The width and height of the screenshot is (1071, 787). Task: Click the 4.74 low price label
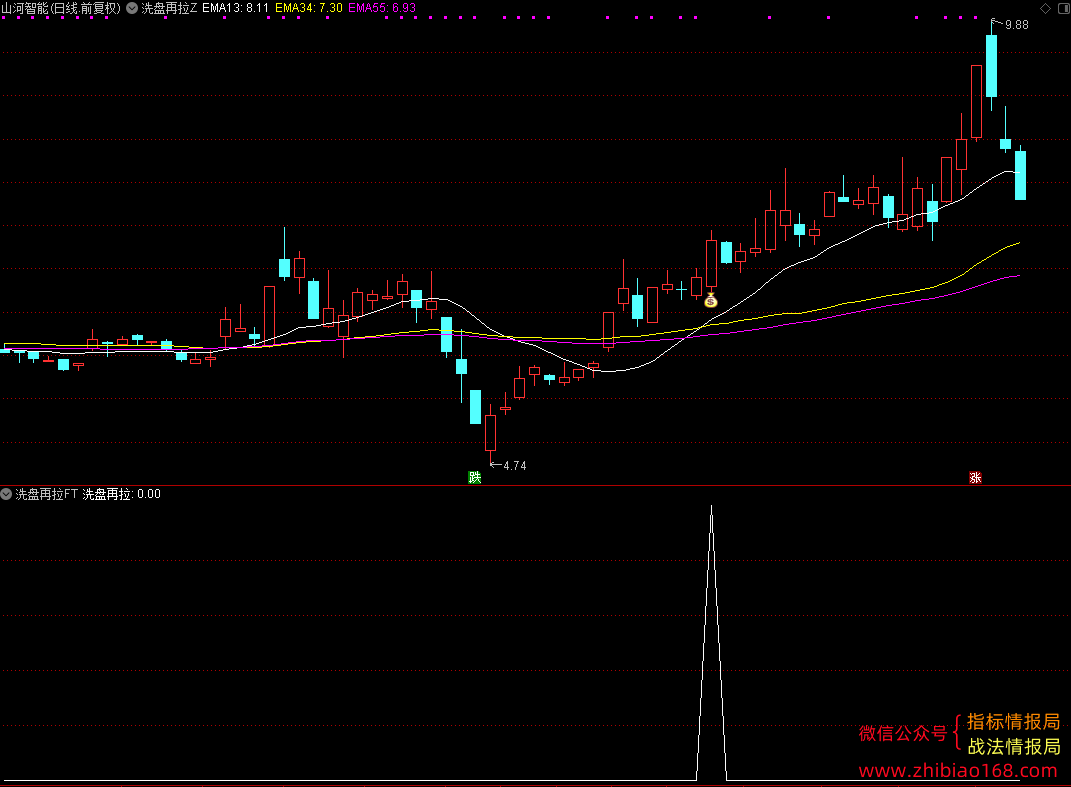pos(515,466)
